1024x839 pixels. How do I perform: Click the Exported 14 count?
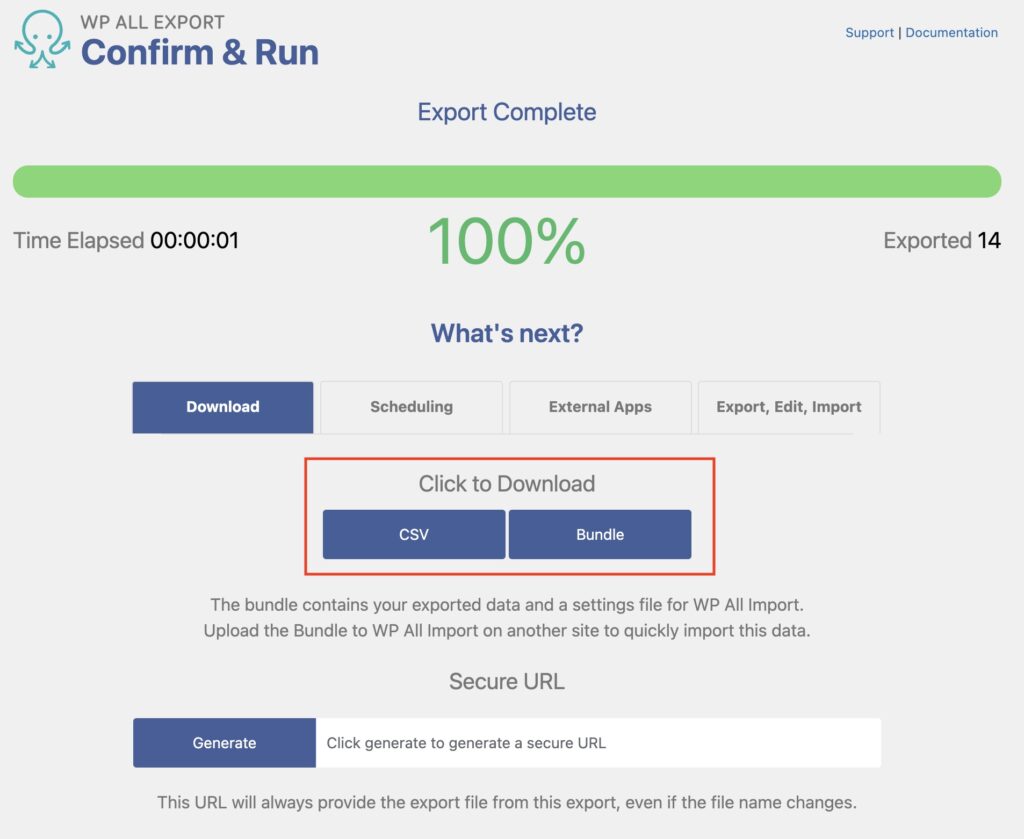click(x=941, y=241)
